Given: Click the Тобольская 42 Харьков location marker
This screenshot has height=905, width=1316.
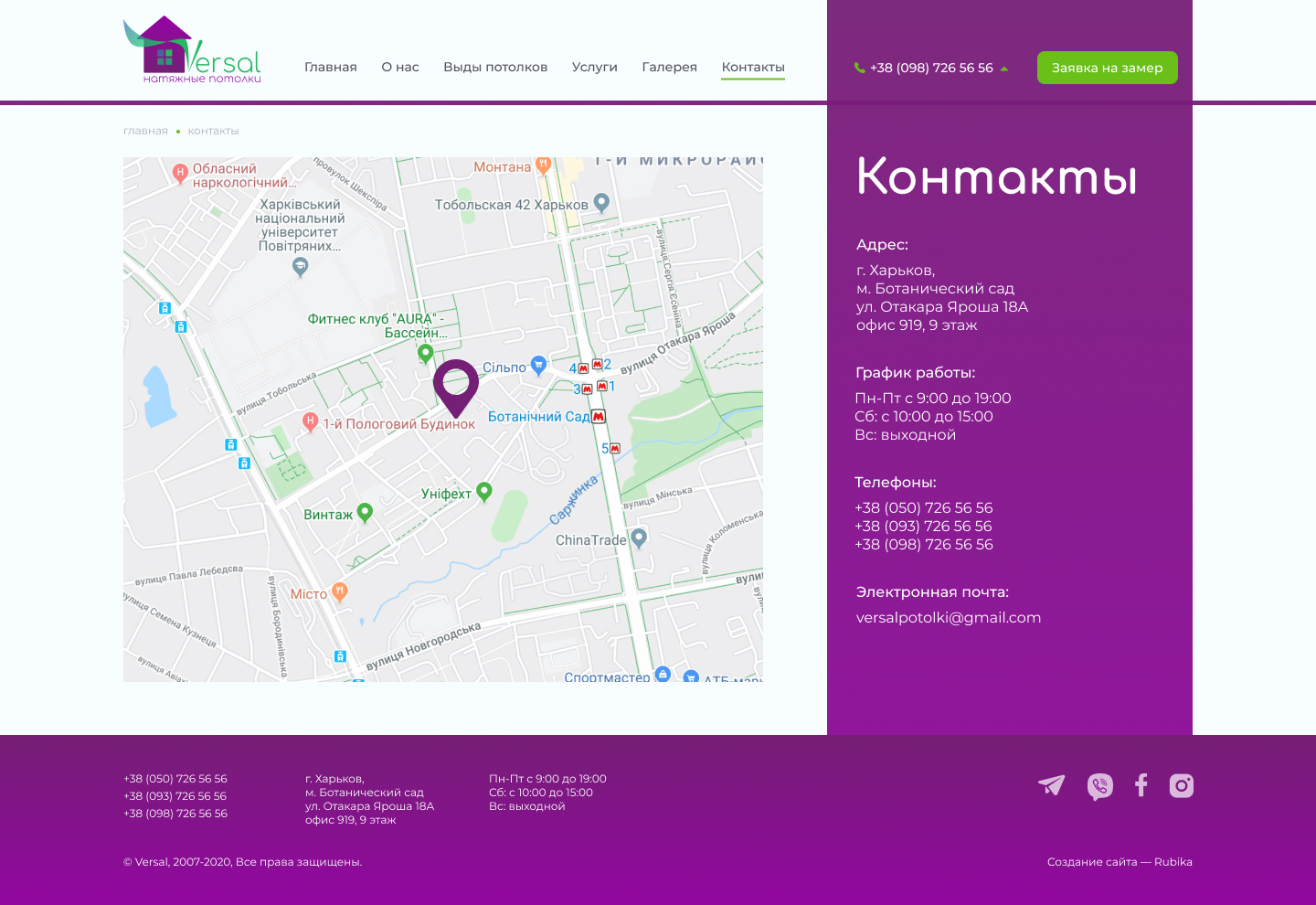Looking at the screenshot, I should [x=601, y=203].
